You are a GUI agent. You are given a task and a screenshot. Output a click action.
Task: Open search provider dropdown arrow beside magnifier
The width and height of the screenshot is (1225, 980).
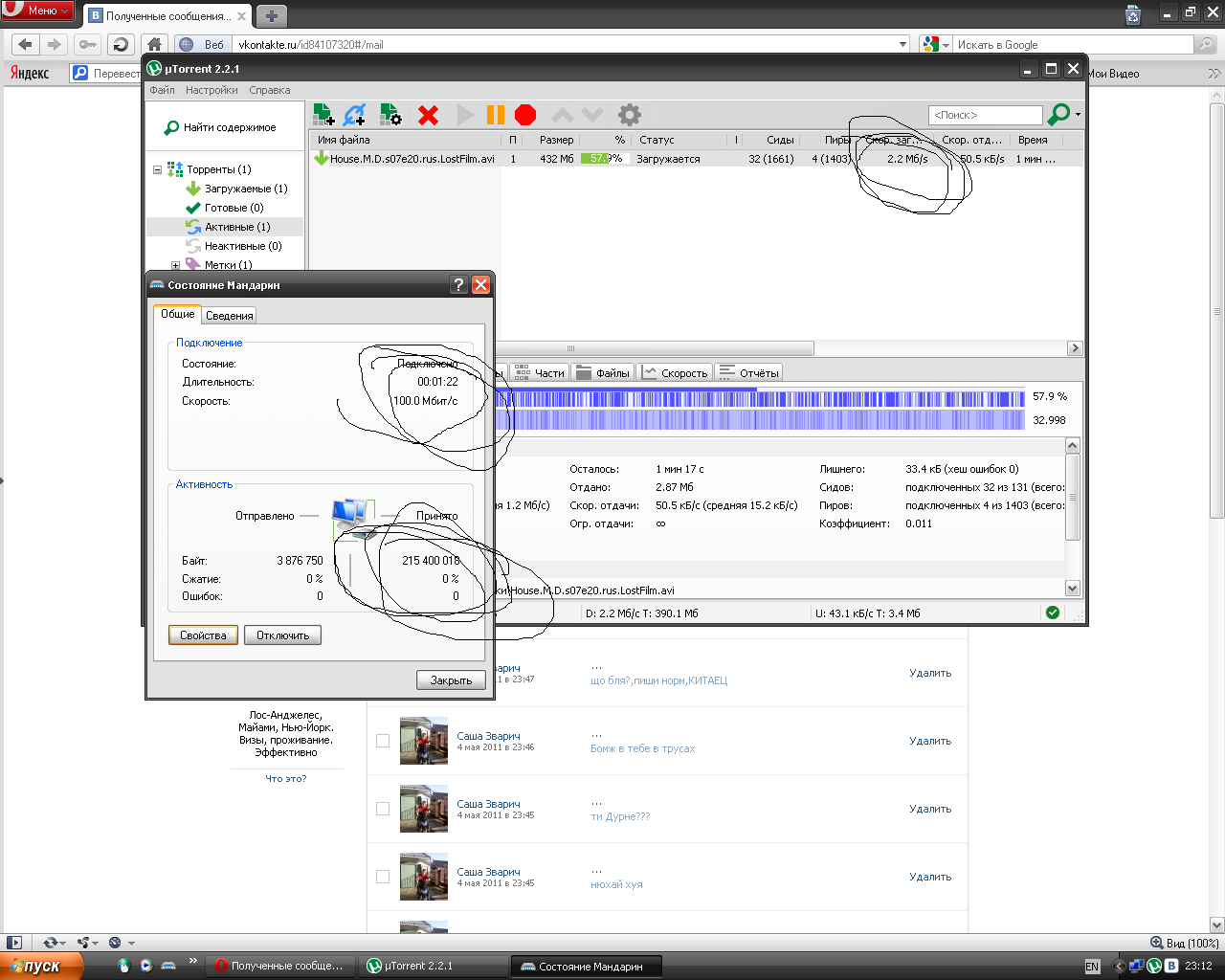click(x=1078, y=115)
